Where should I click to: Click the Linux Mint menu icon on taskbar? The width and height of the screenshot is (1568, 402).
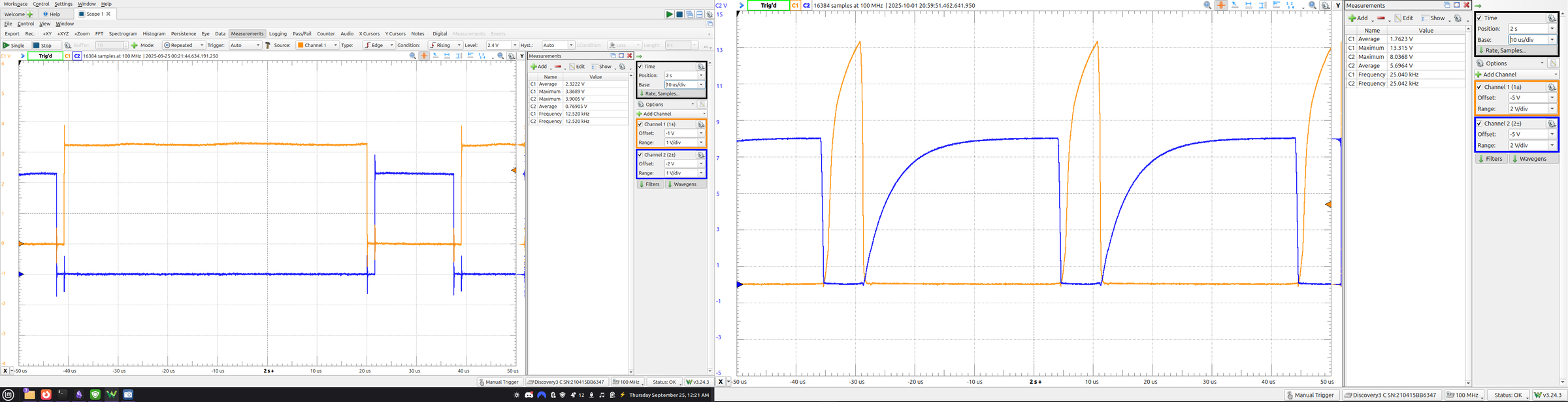tap(8, 395)
